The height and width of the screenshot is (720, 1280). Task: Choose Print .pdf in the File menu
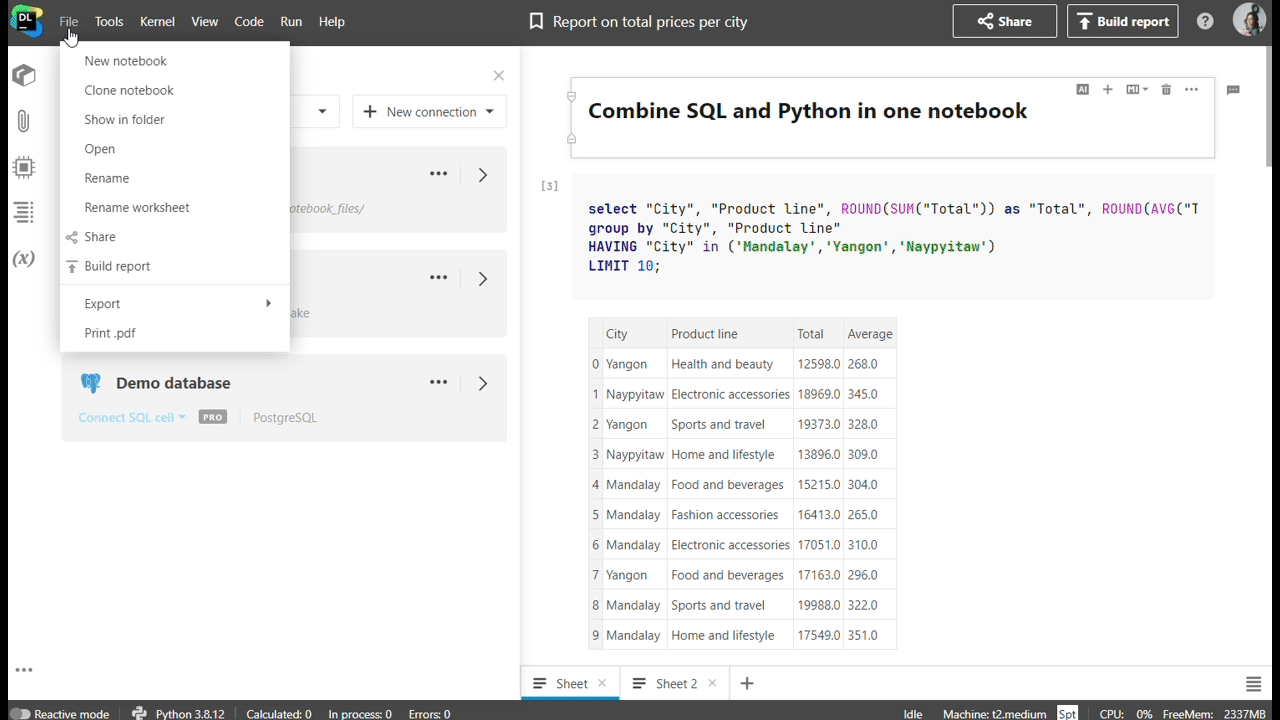[110, 333]
